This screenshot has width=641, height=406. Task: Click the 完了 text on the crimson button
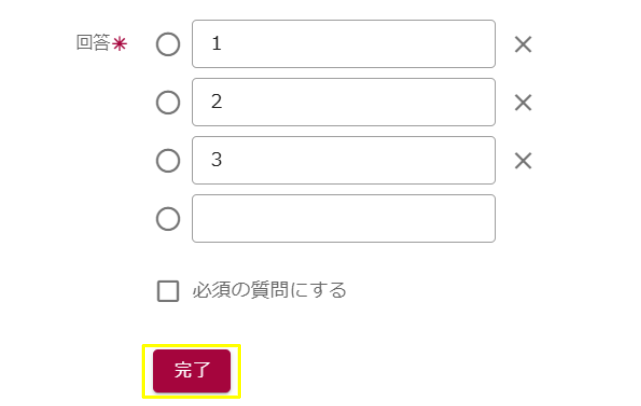(192, 370)
